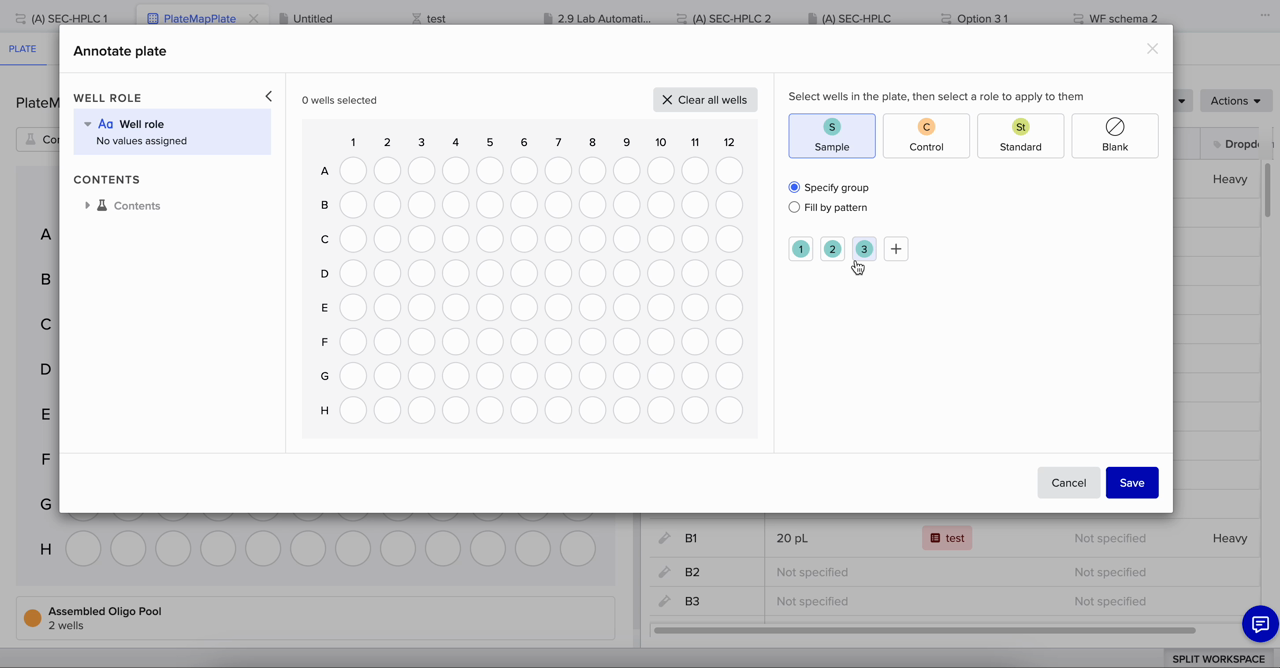Select the Specify group option
This screenshot has width=1280, height=668.
(794, 187)
